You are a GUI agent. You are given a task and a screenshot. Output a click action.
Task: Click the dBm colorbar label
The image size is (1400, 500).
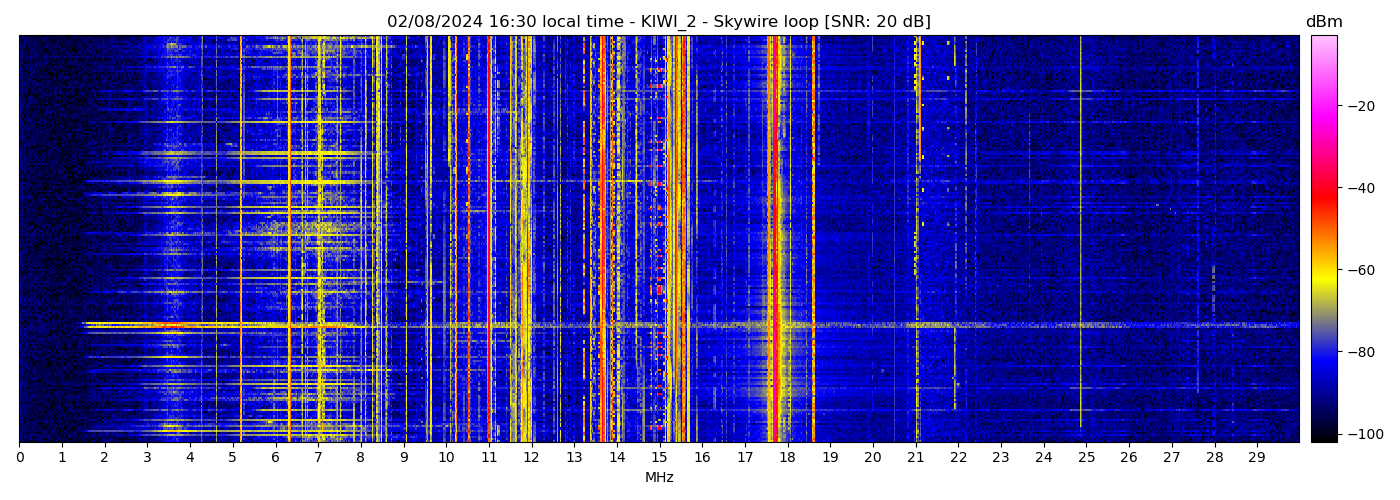tap(1324, 22)
